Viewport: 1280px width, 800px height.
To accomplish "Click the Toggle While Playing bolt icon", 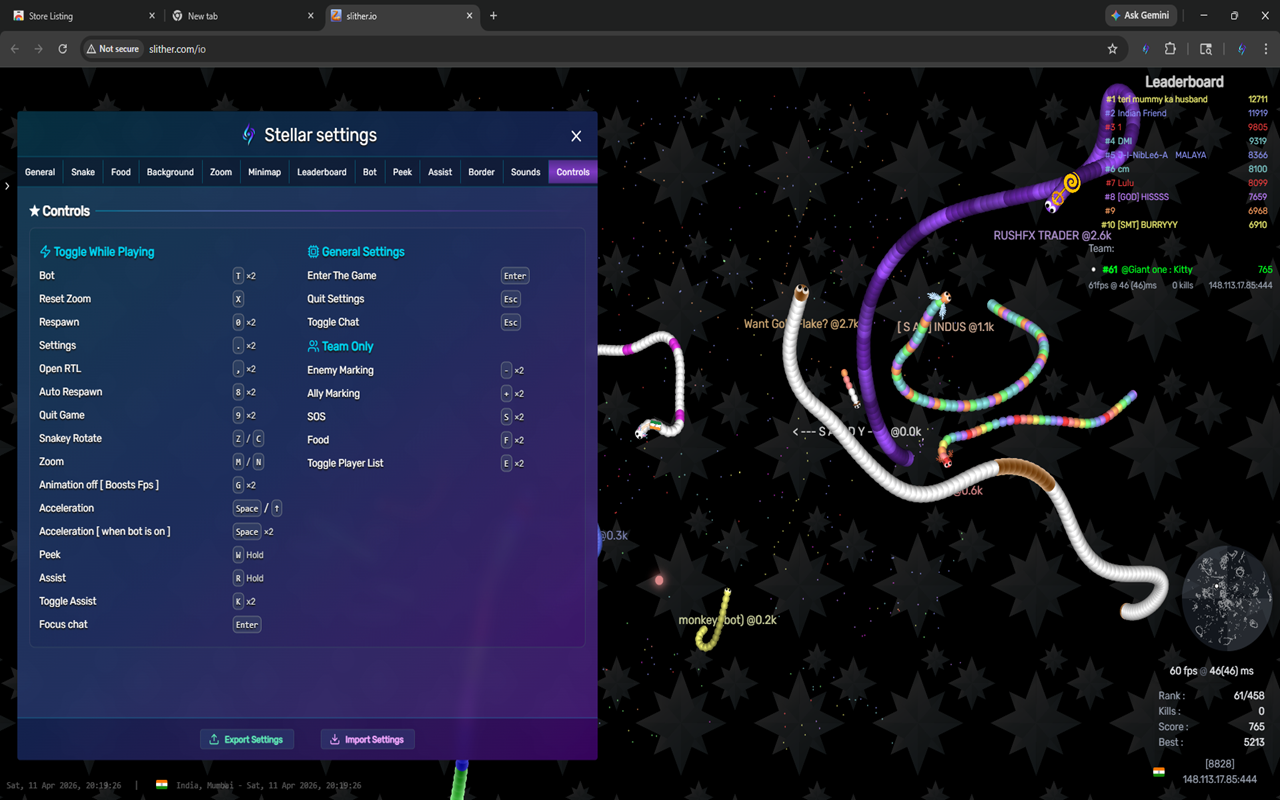I will 45,252.
